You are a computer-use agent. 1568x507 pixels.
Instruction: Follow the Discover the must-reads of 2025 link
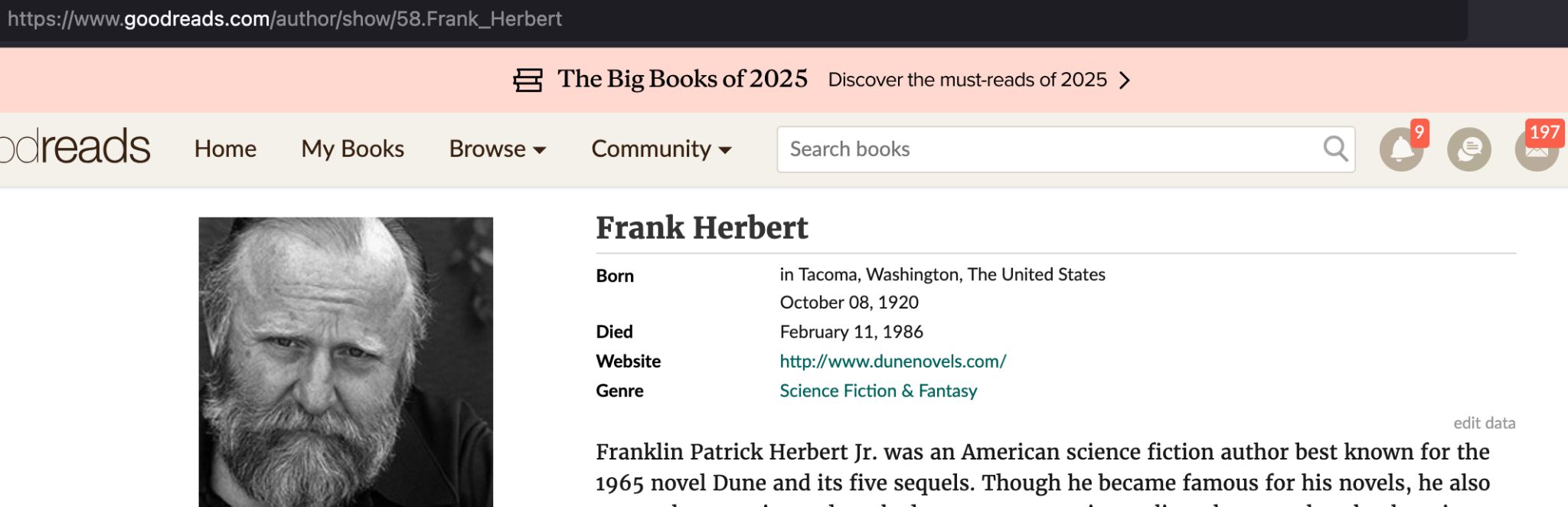coord(967,80)
